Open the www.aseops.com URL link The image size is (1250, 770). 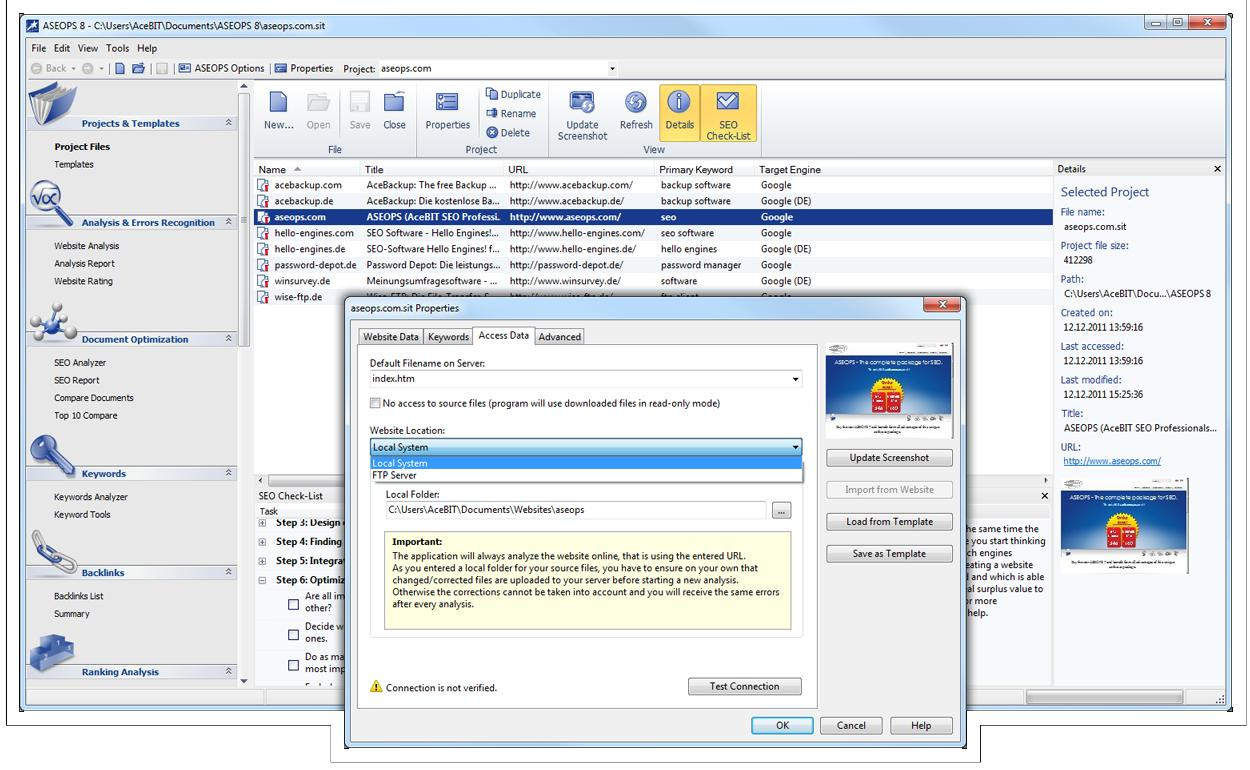[x=1111, y=461]
